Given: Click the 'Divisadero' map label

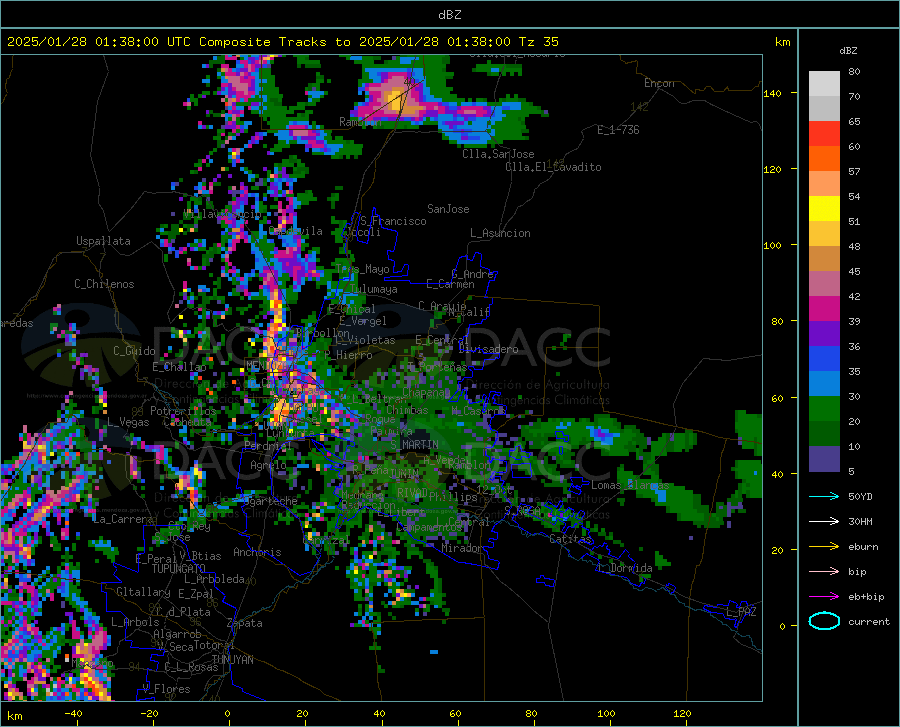Looking at the screenshot, I should [488, 349].
